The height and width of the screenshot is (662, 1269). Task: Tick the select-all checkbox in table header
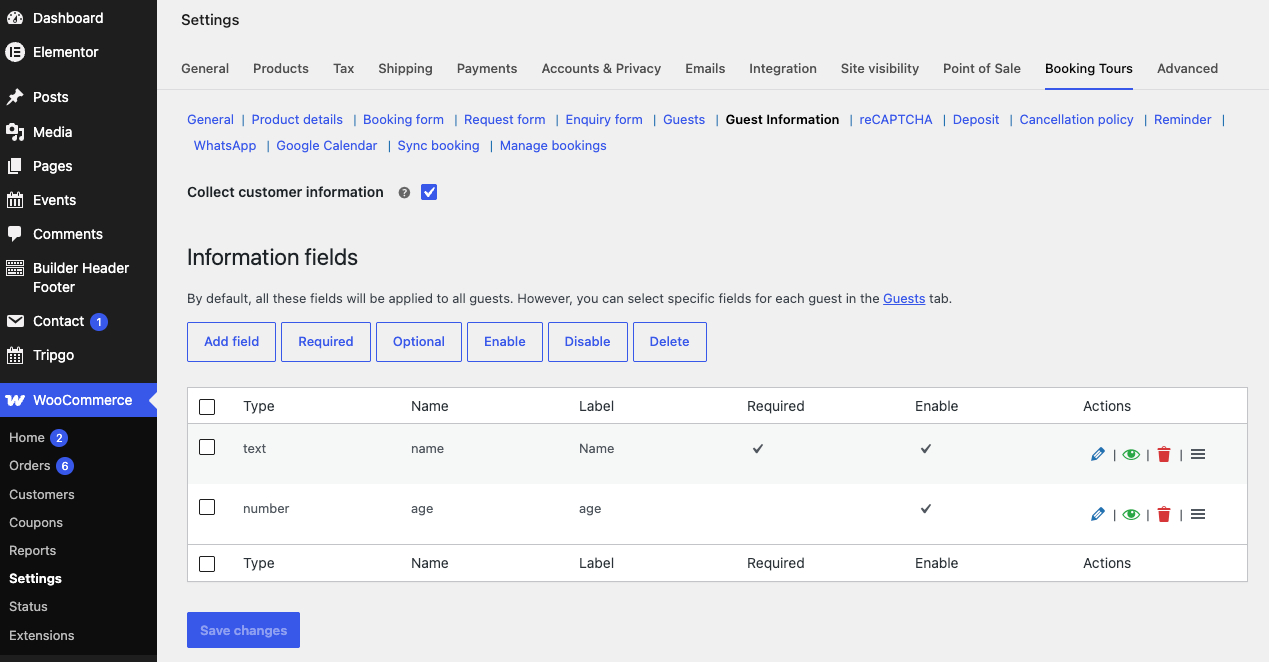click(x=207, y=407)
